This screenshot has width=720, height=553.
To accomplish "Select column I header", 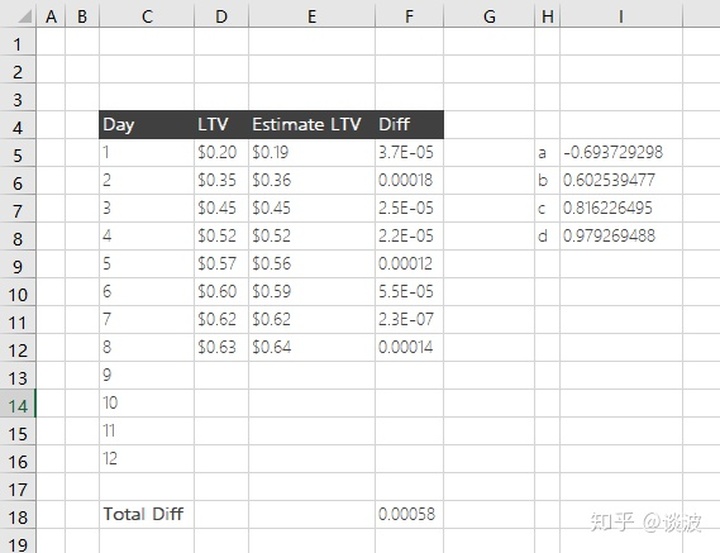I will point(621,17).
